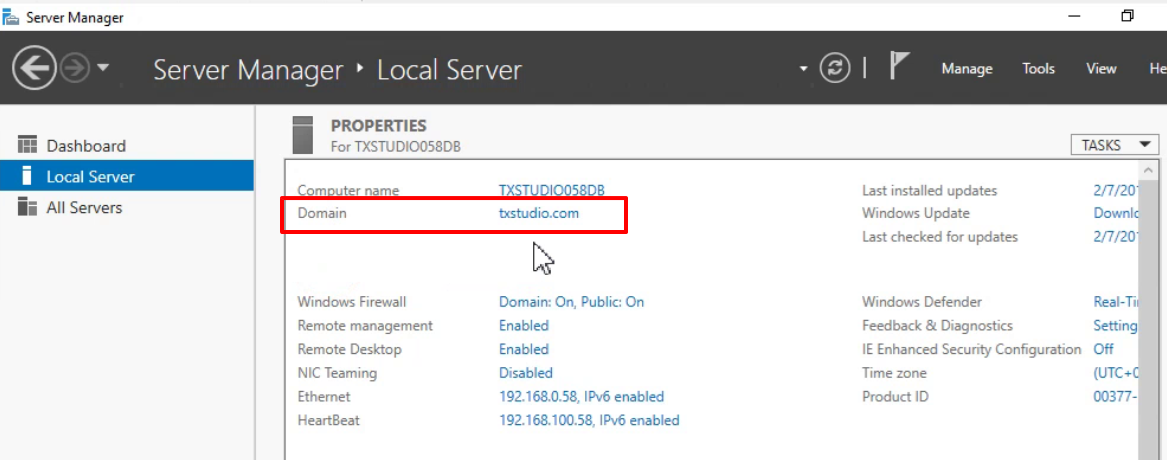This screenshot has width=1167, height=460.
Task: Click the 'Remote Desktop' label
Action: [349, 349]
